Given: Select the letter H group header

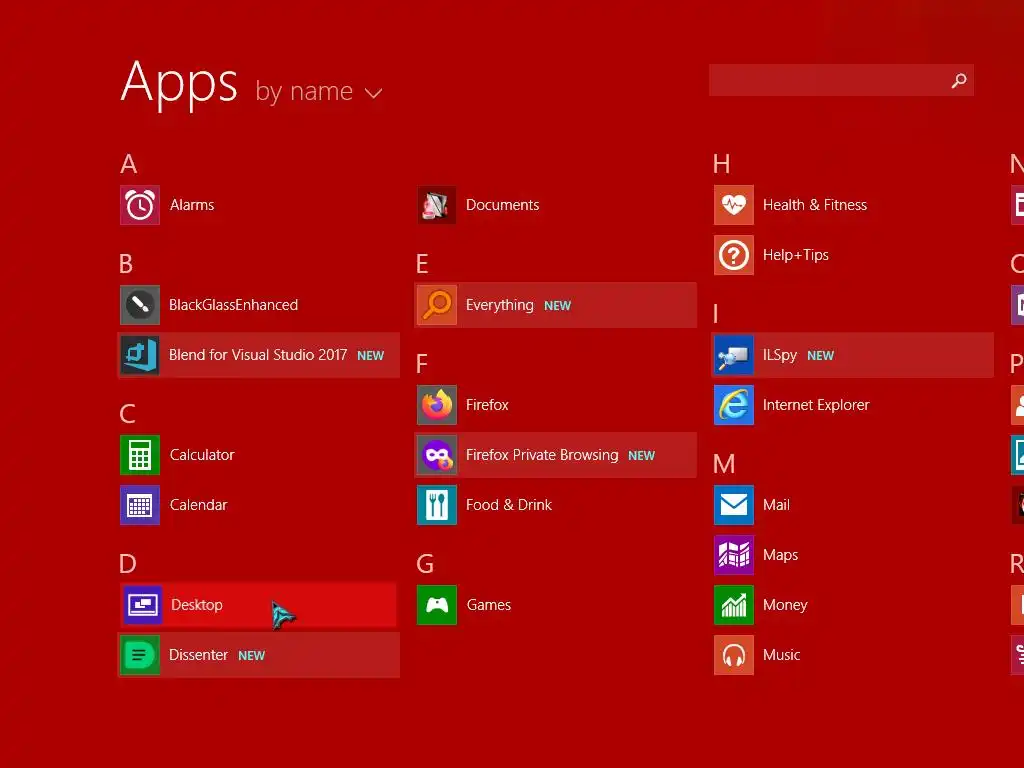Looking at the screenshot, I should [x=722, y=164].
